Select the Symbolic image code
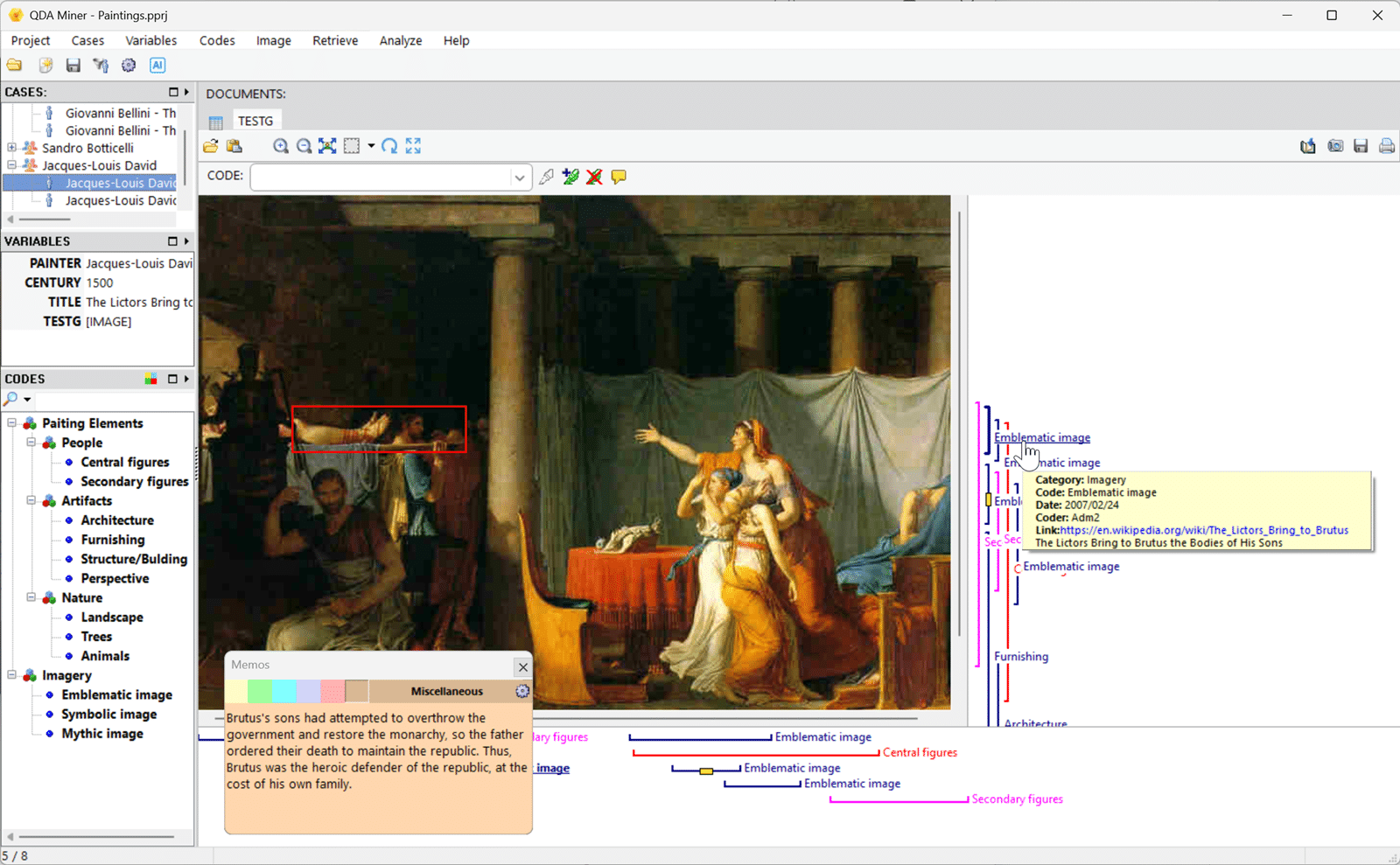Image resolution: width=1400 pixels, height=865 pixels. tap(109, 715)
